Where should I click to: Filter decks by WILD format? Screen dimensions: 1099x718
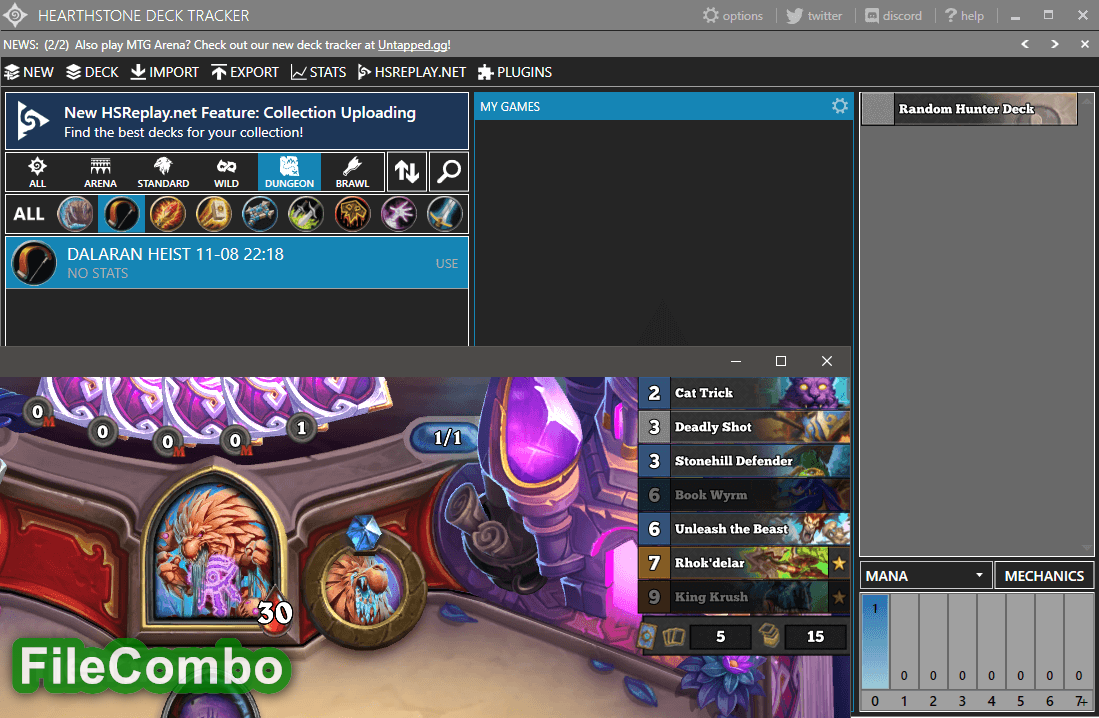226,172
